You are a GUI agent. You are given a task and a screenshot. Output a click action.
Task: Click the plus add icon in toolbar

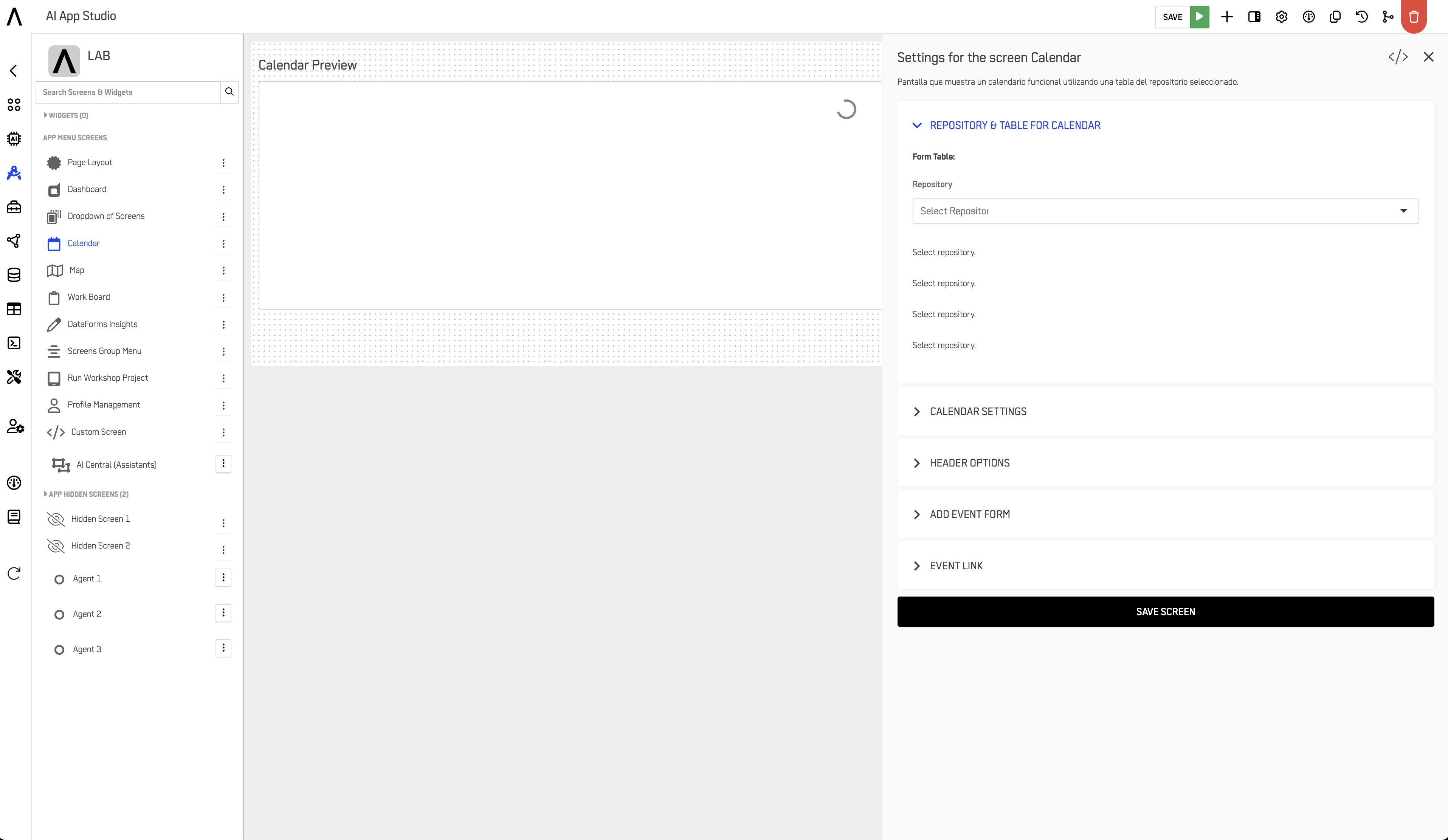1227,17
